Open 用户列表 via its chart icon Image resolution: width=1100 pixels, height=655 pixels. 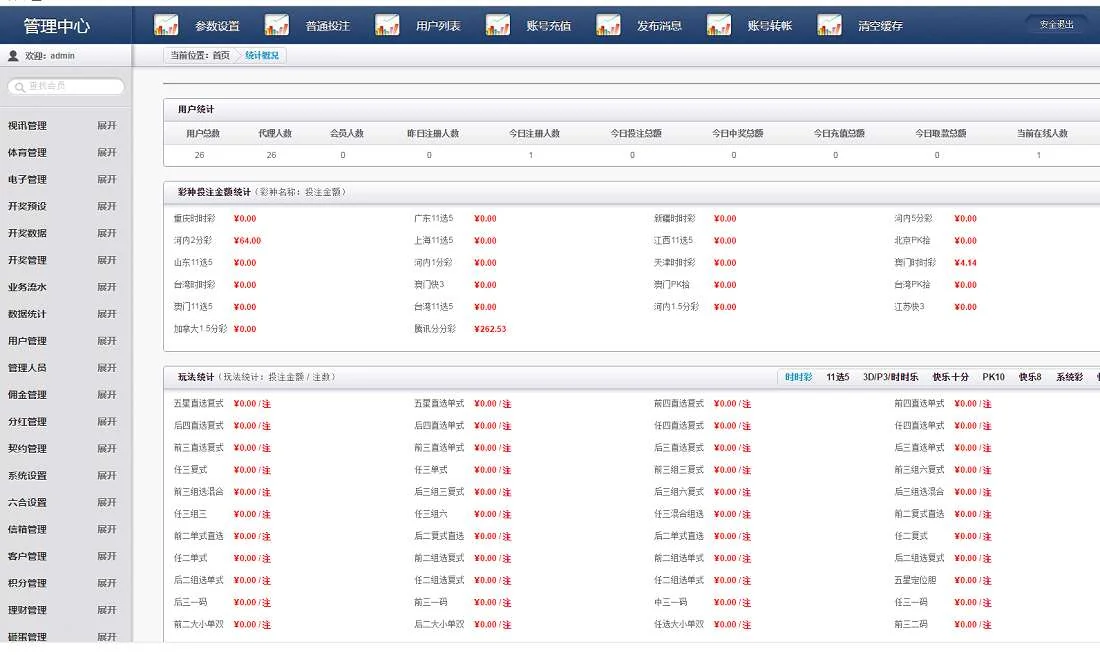click(x=387, y=25)
